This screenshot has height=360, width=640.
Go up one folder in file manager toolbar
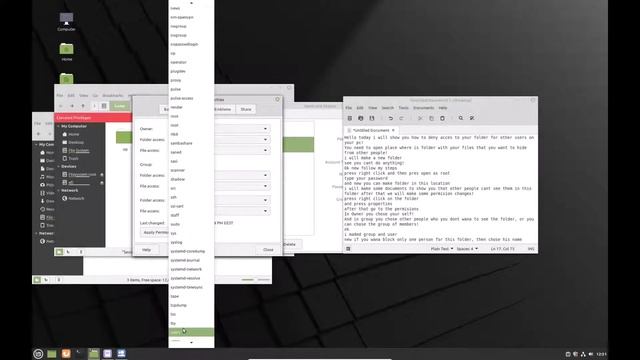click(83, 106)
